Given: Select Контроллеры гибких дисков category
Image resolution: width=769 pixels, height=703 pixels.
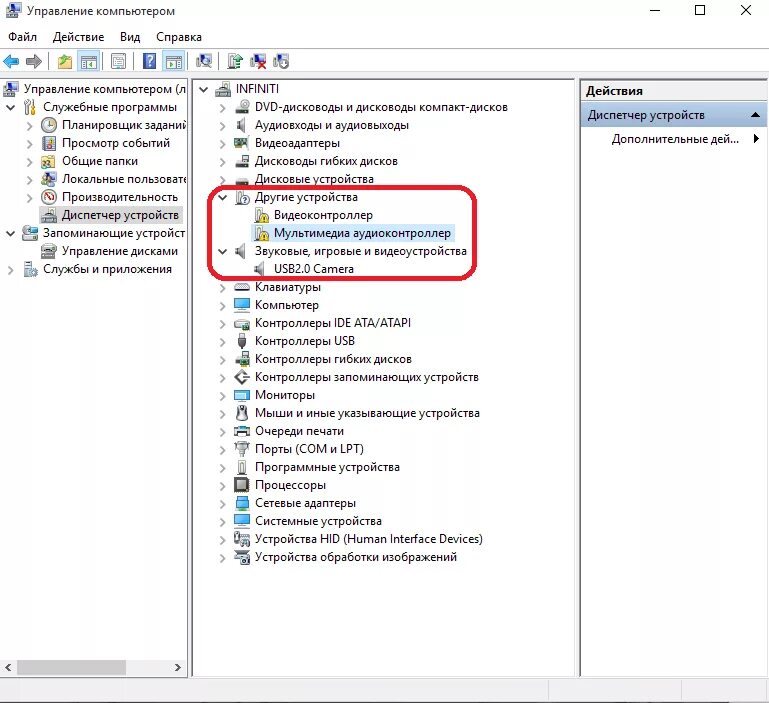Looking at the screenshot, I should [333, 359].
